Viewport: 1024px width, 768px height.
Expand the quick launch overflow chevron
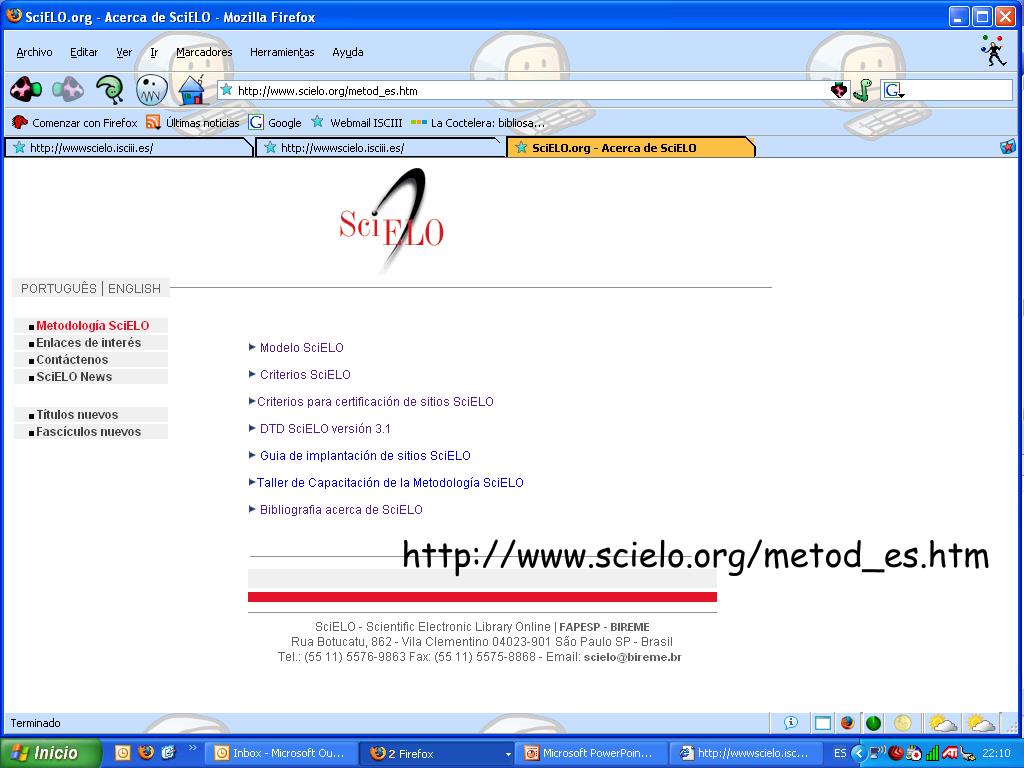(193, 748)
